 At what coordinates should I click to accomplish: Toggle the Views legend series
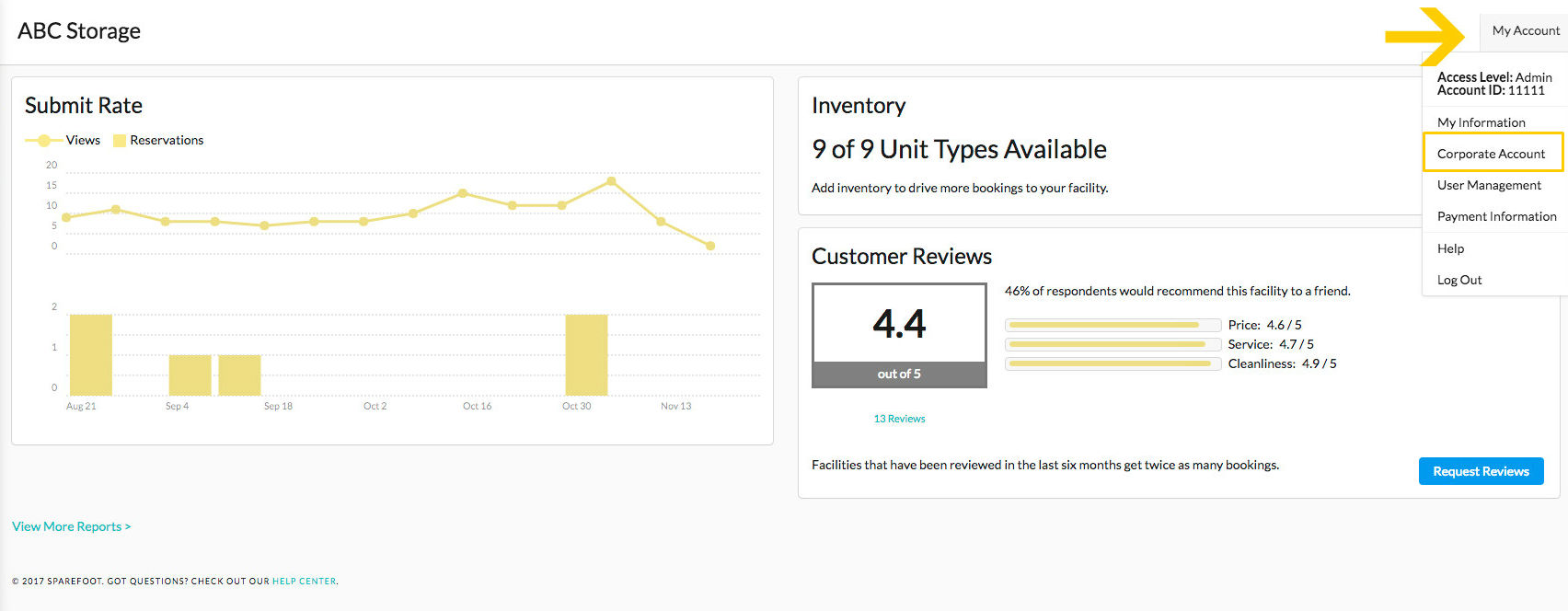[x=63, y=140]
